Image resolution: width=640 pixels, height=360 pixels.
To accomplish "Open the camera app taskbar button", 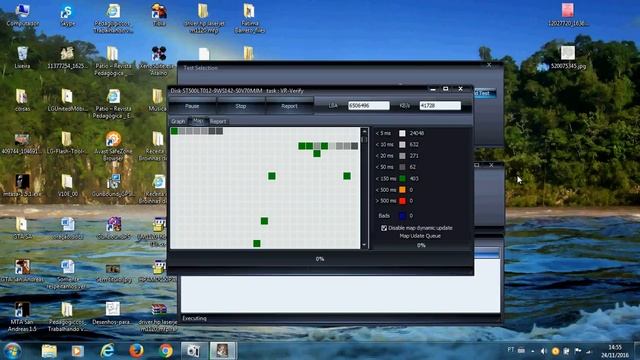I will [x=193, y=351].
